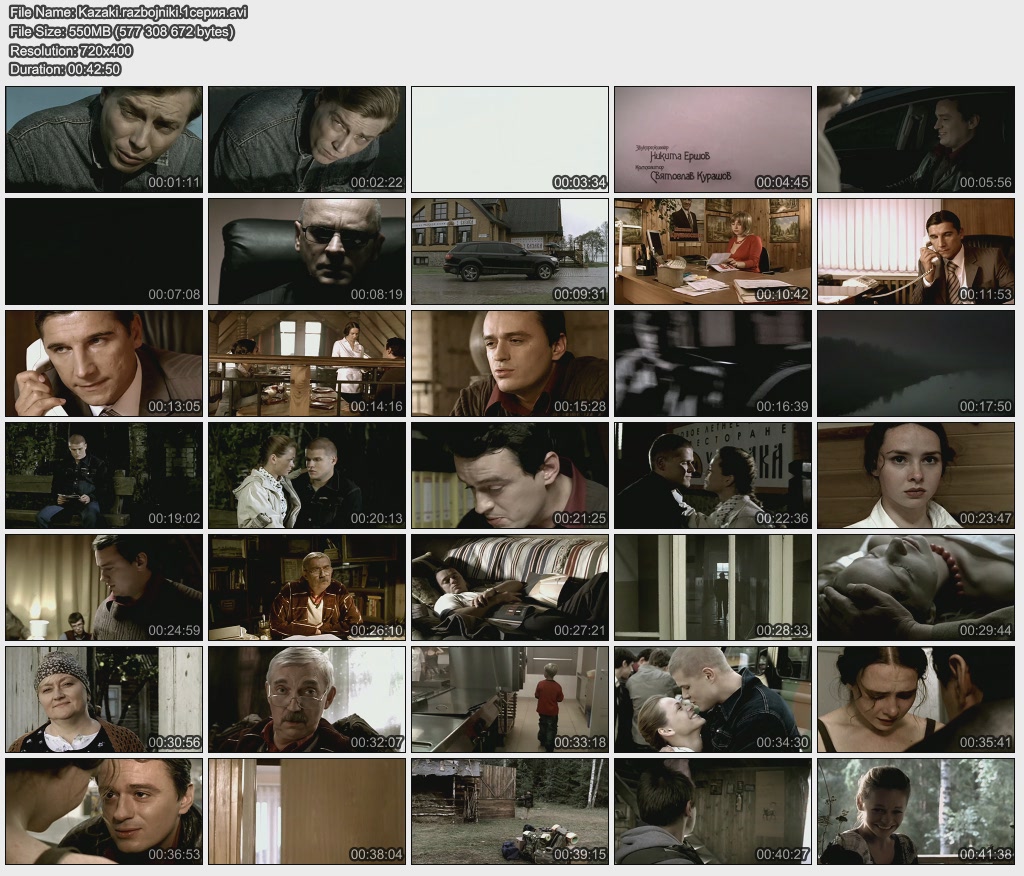1024x876 pixels.
Task: Click the Resolution 720x400 line
Action: pos(71,50)
